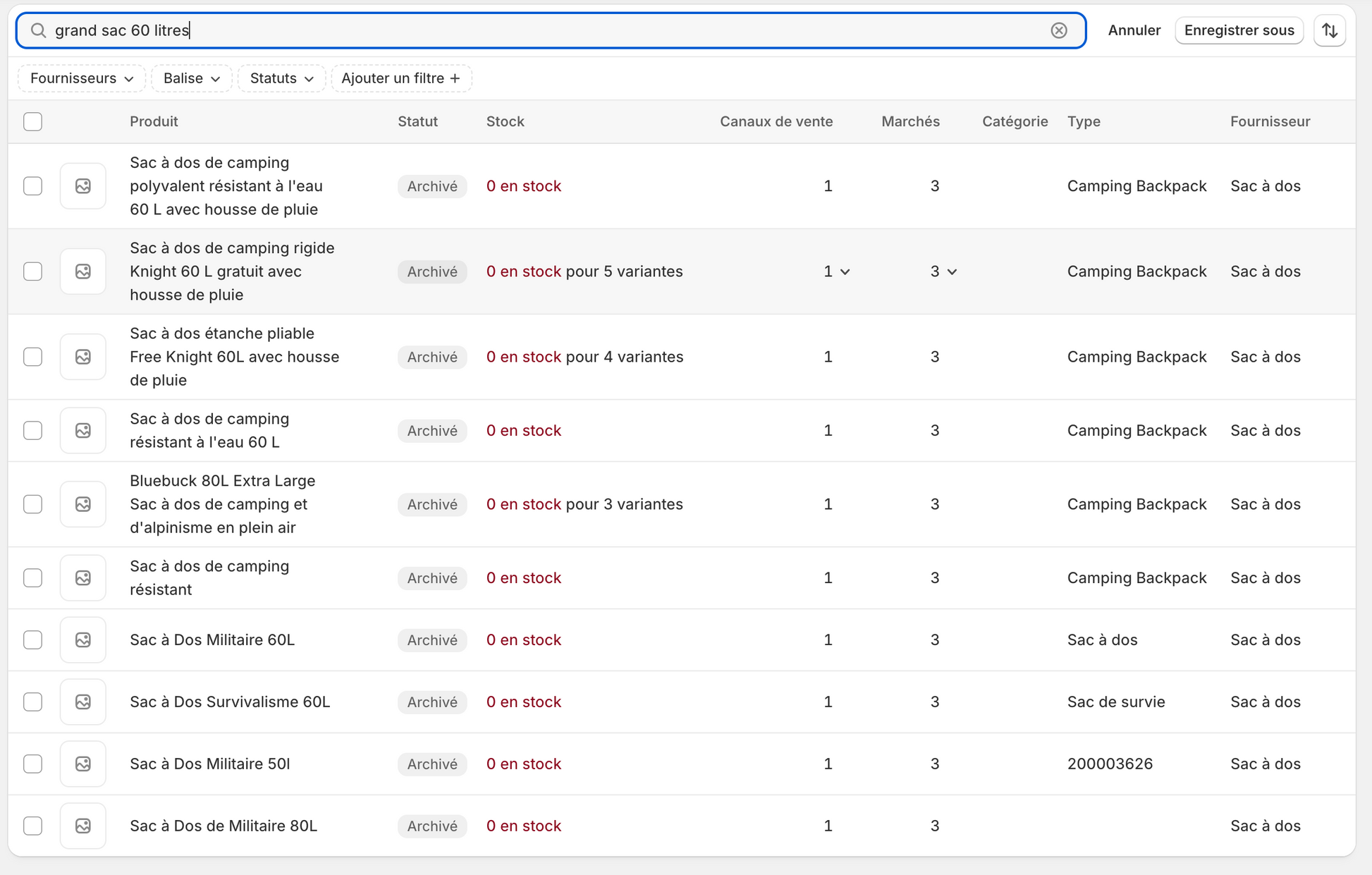This screenshot has width=1372, height=875.
Task: Check the Sac à Dos Militaire 60L row
Action: [x=32, y=640]
